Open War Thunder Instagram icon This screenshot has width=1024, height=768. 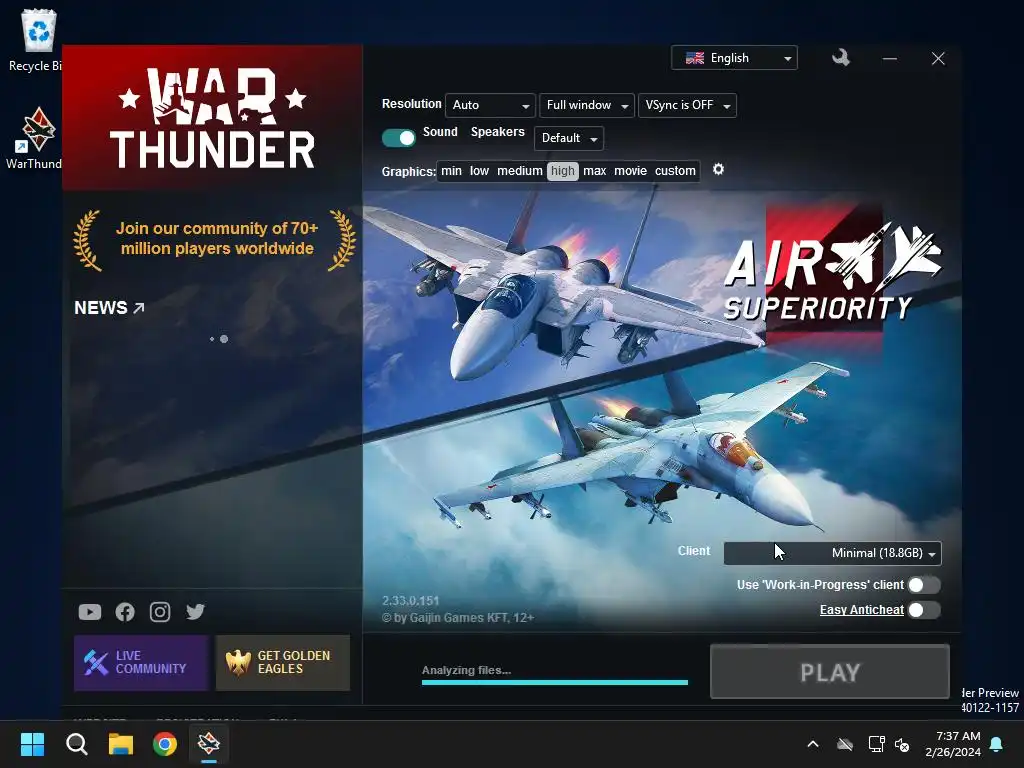(160, 612)
